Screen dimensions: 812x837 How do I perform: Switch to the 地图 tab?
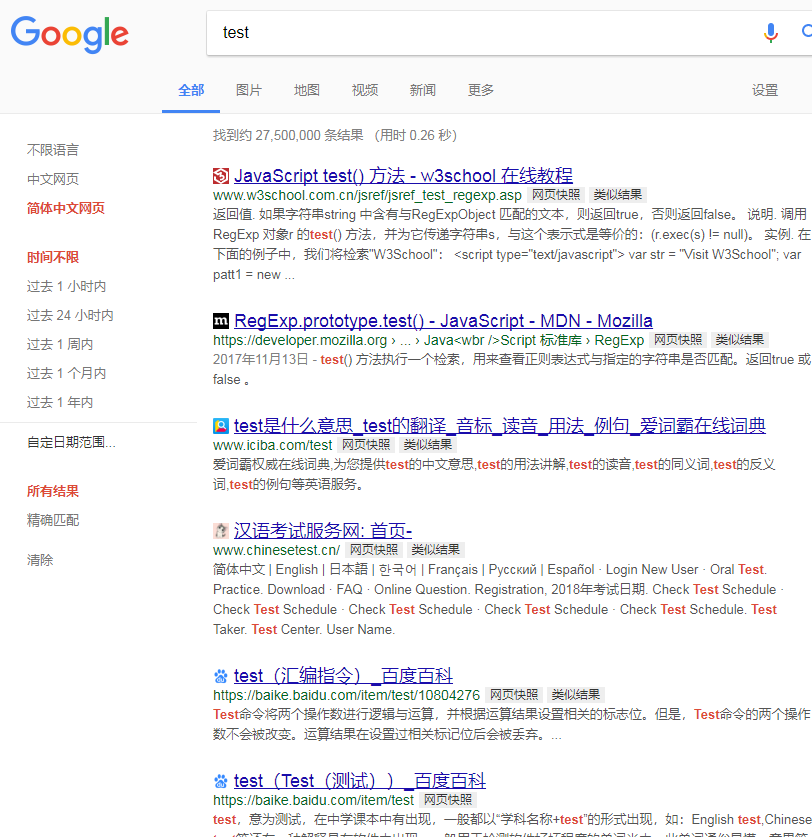point(306,90)
